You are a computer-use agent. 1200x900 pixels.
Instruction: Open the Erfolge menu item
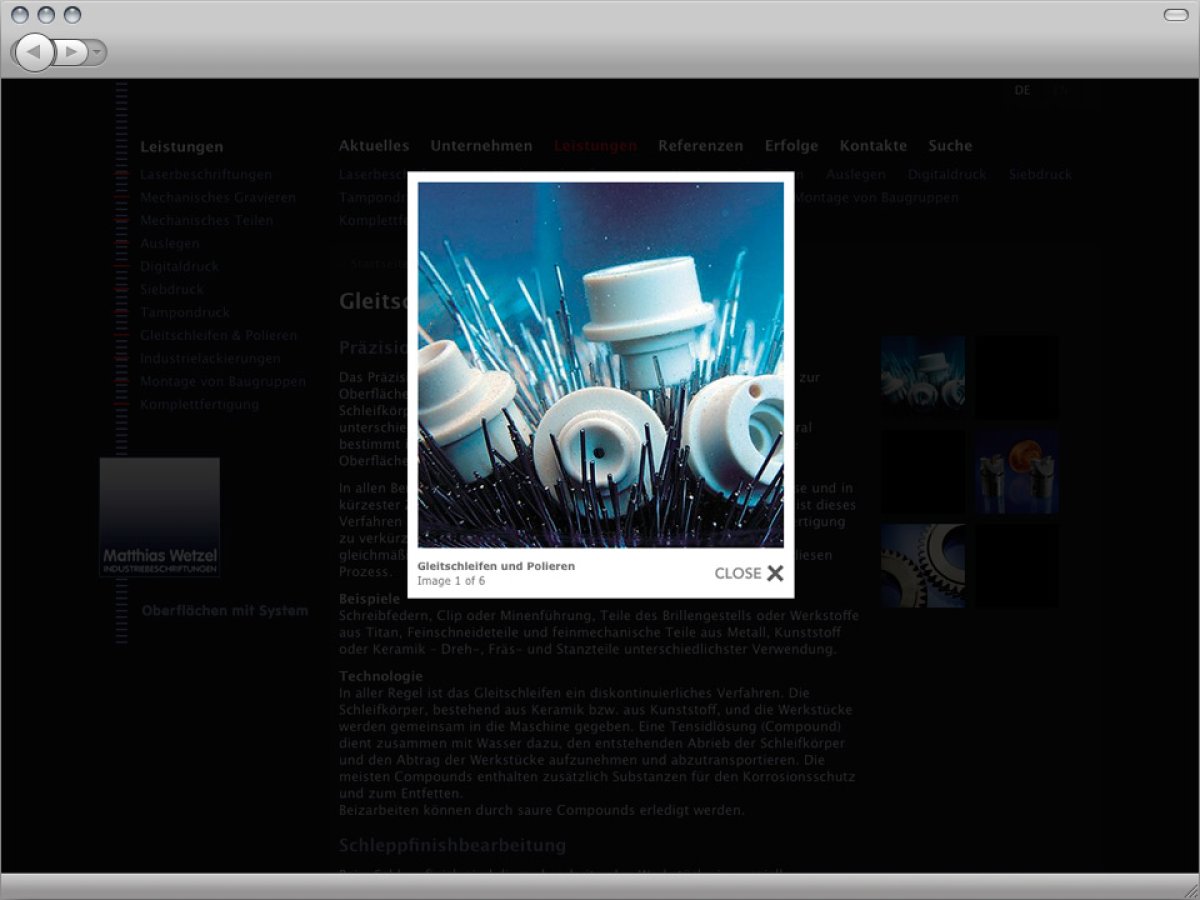click(791, 146)
